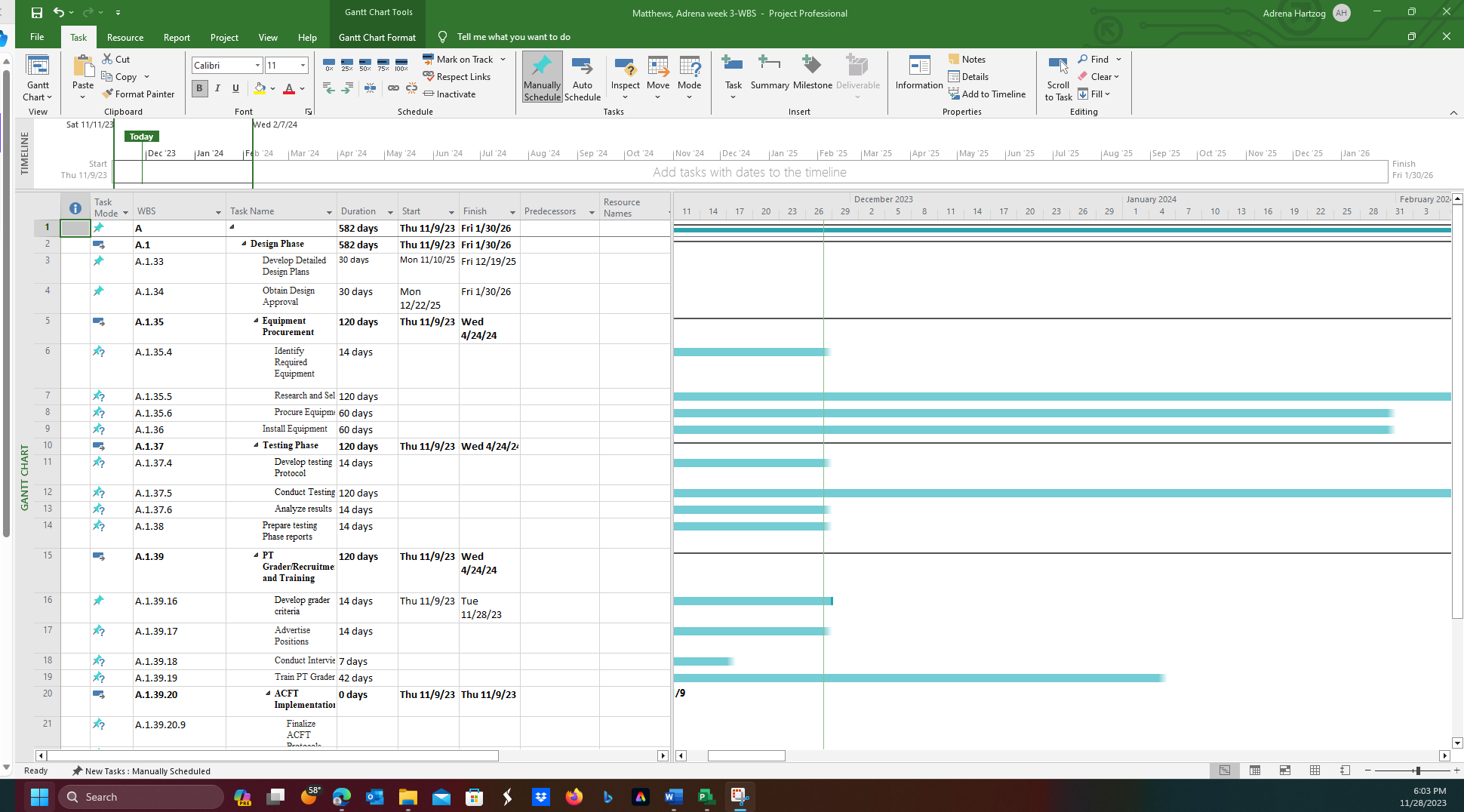1464x812 pixels.
Task: Open the Move task tool
Action: point(658,78)
